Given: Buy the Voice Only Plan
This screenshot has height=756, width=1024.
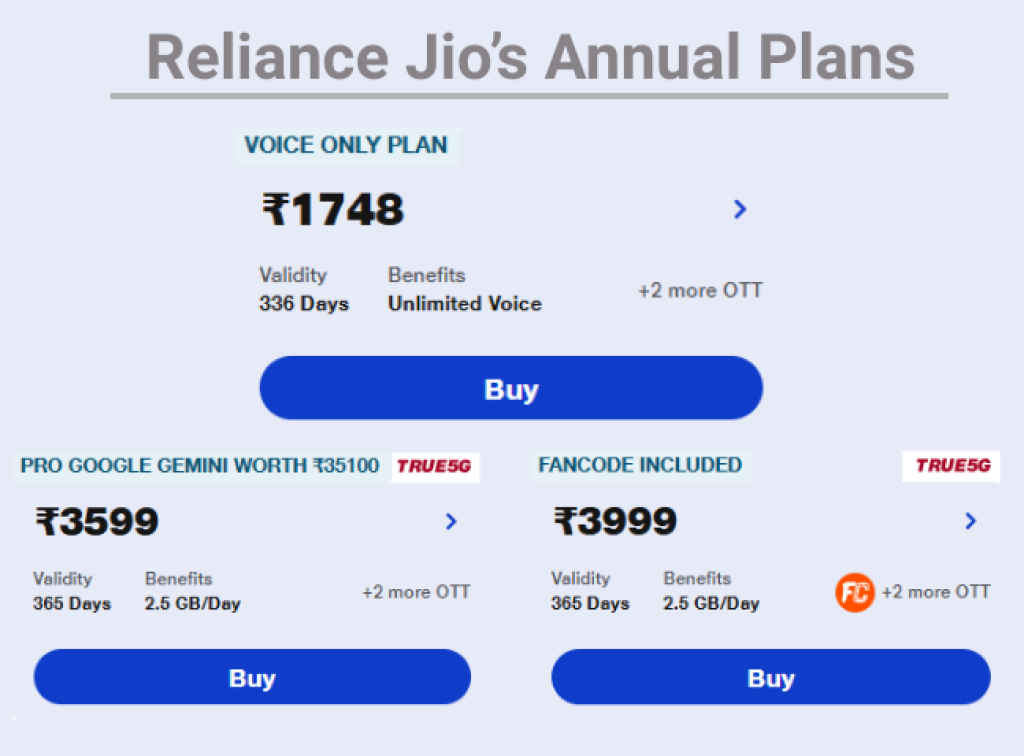Looking at the screenshot, I should coord(511,388).
